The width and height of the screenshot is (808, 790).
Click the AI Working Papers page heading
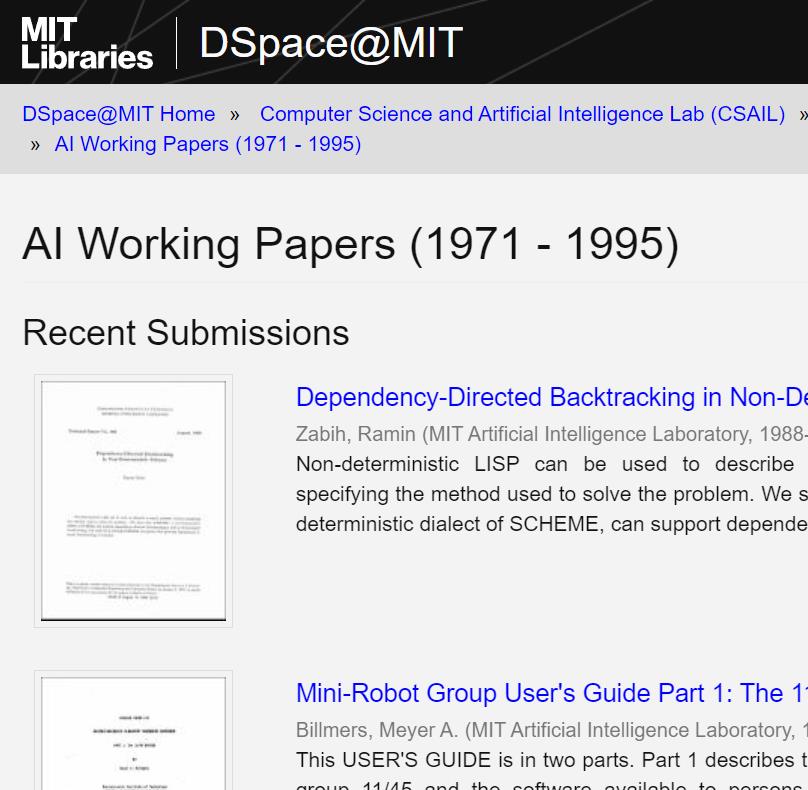pos(350,244)
